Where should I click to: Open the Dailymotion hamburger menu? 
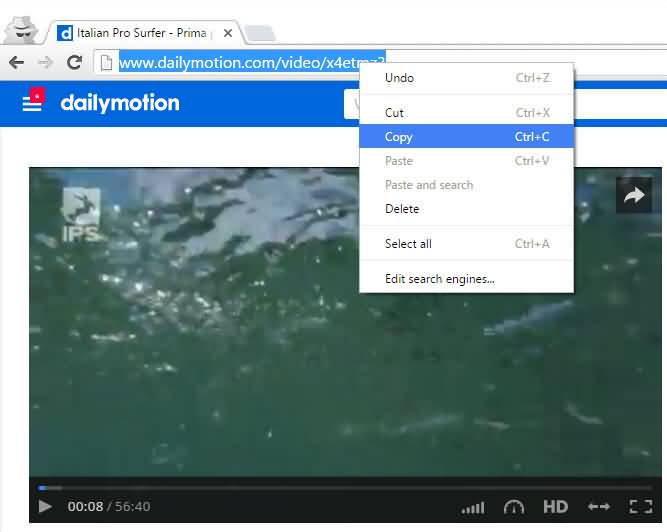(x=32, y=101)
